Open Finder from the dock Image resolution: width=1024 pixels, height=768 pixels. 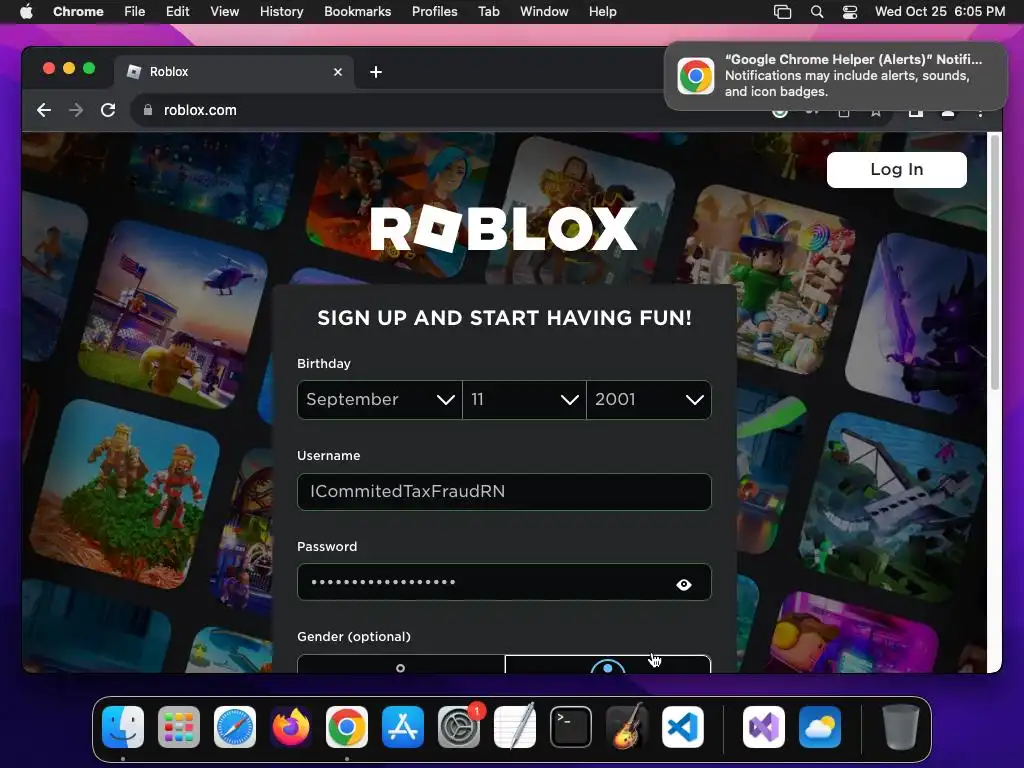click(x=123, y=727)
